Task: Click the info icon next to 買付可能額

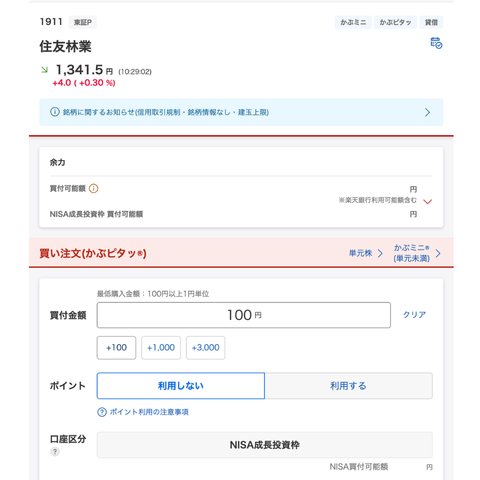Action: click(94, 189)
